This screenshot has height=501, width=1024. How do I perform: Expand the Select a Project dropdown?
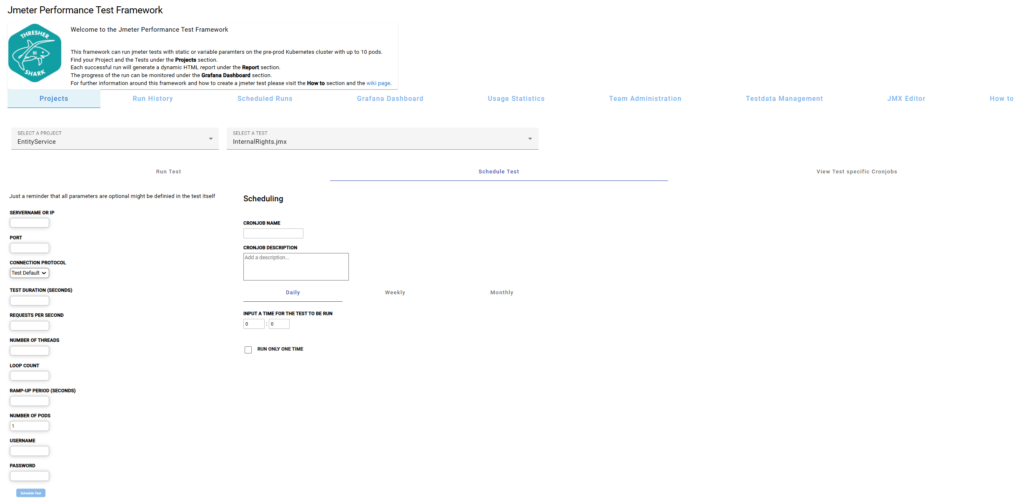pyautogui.click(x=115, y=138)
